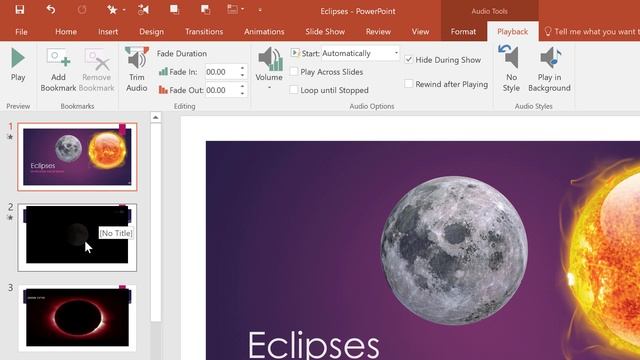This screenshot has width=640, height=360.
Task: Click the Bring Forward layered squares icon
Action: (175, 9)
